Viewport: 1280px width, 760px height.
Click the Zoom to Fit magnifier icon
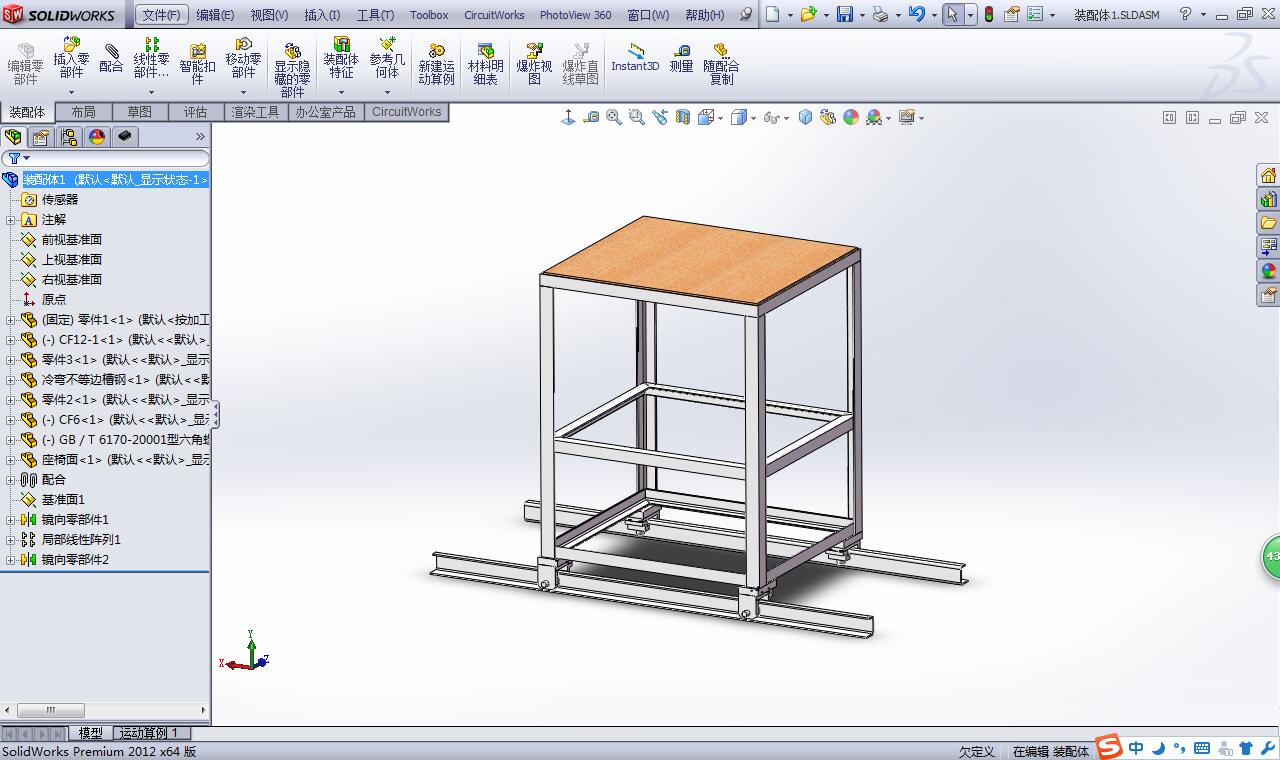tap(614, 118)
